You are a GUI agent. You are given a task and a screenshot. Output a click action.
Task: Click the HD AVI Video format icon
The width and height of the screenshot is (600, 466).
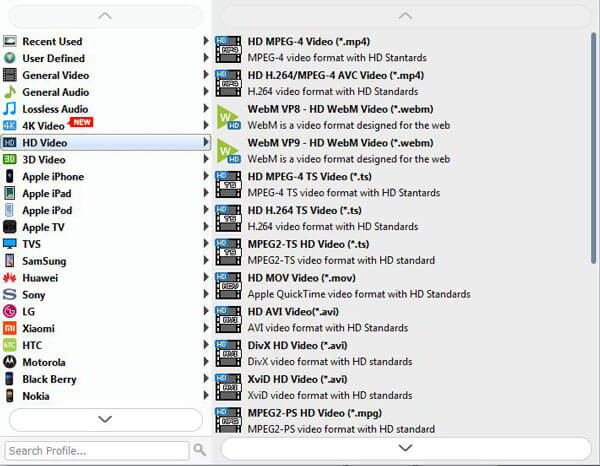coord(228,319)
